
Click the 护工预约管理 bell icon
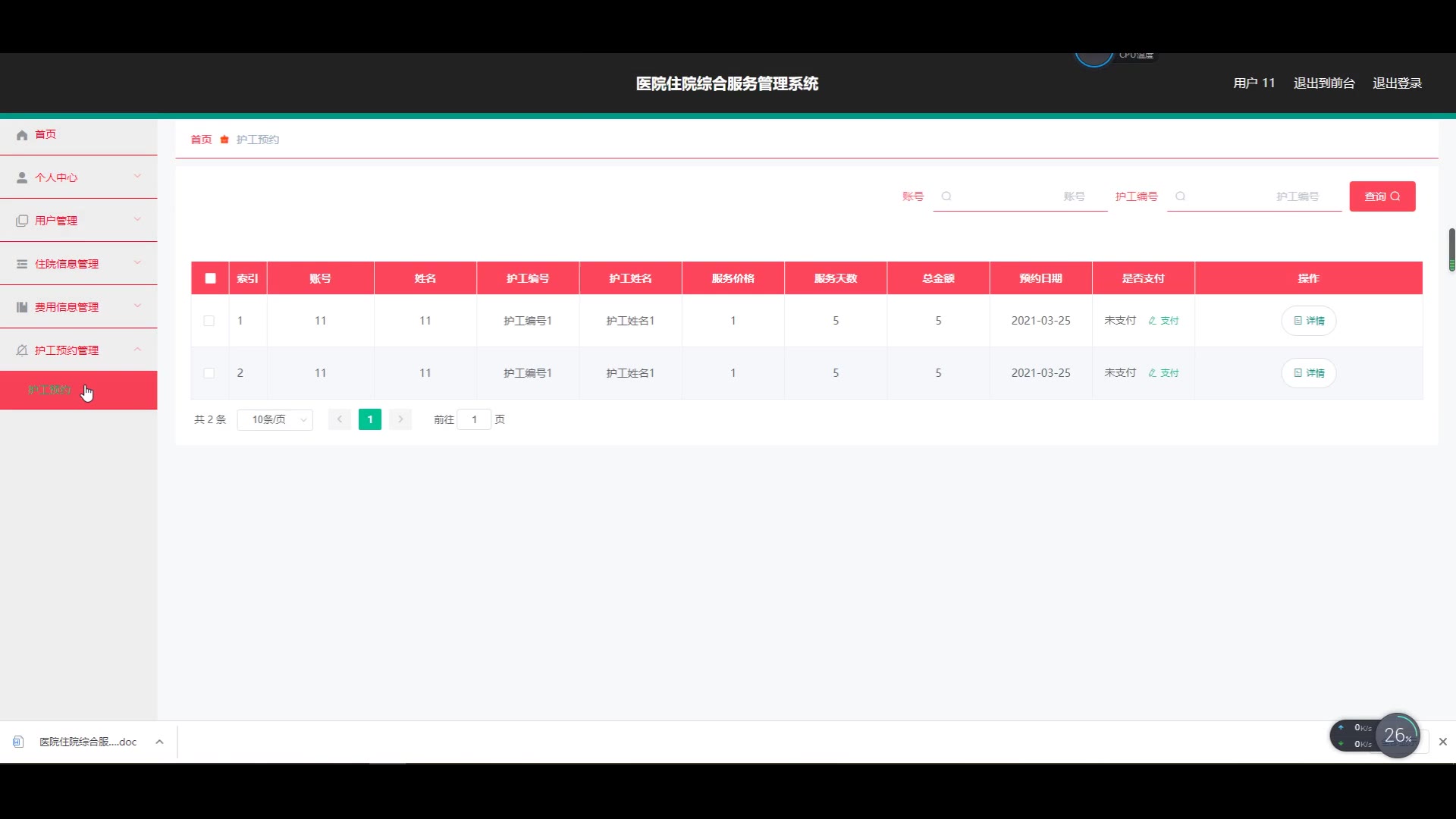(22, 350)
